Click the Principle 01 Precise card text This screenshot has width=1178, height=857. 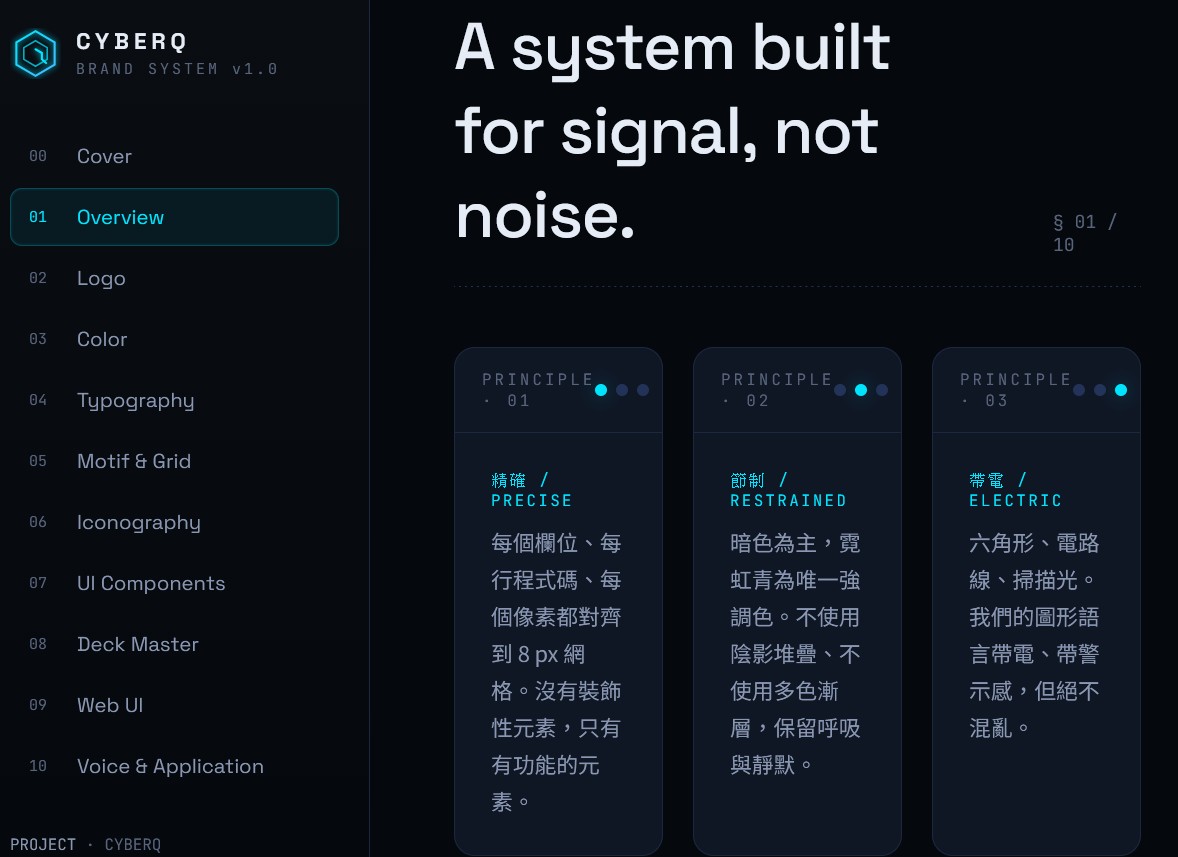(556, 672)
